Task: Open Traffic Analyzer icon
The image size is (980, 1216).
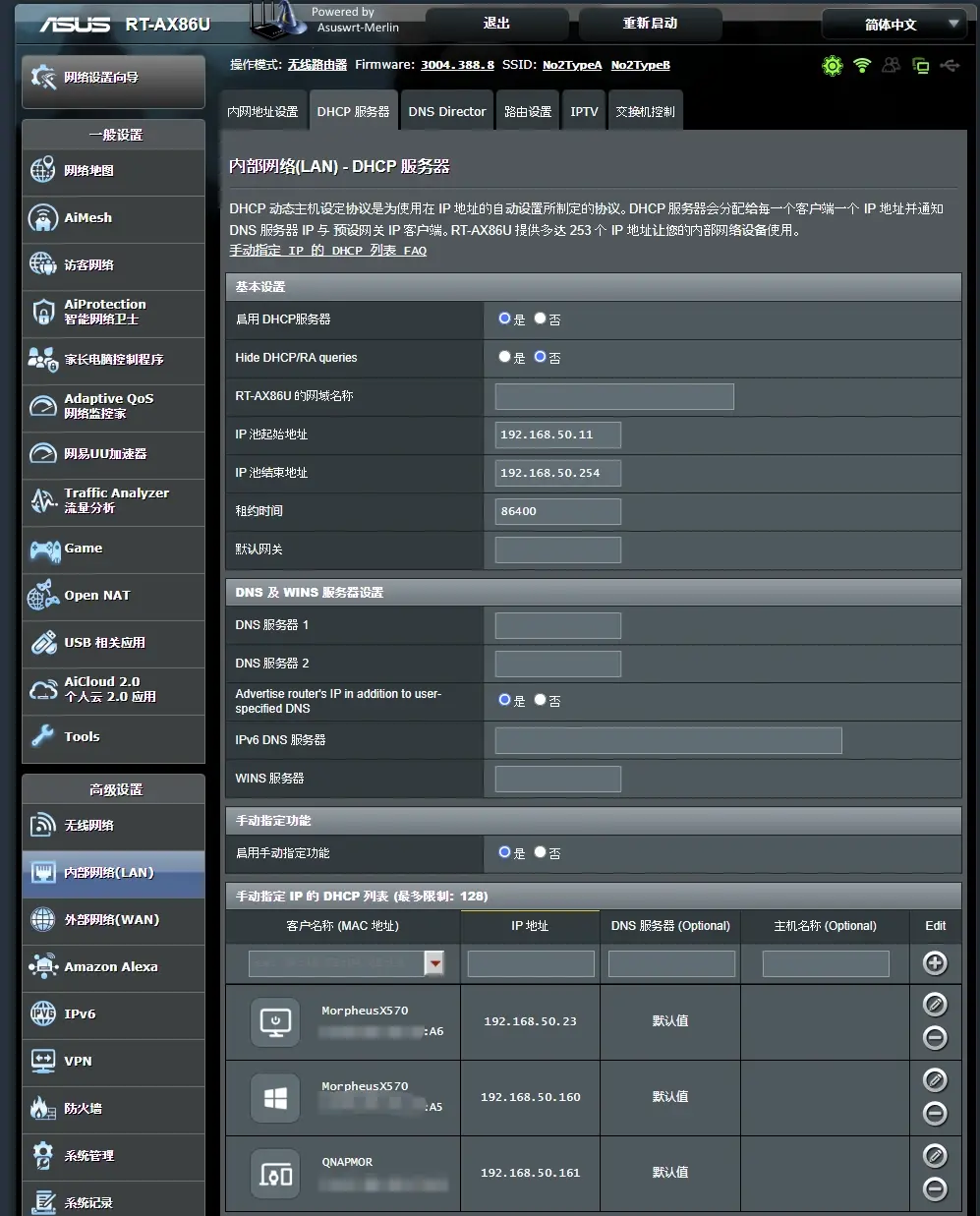Action: click(43, 500)
